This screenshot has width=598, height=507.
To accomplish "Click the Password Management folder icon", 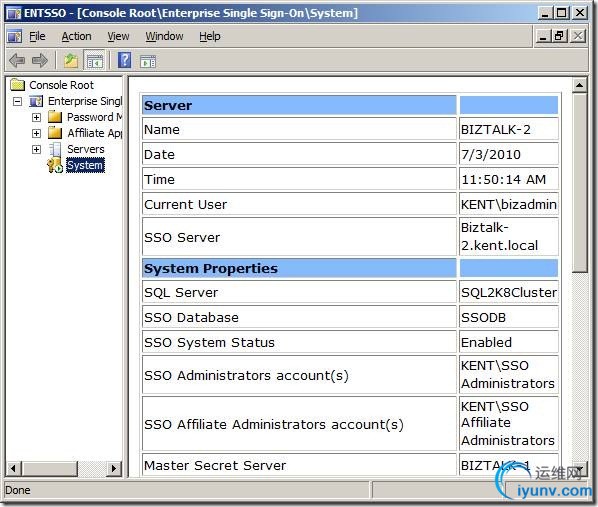I will pos(55,117).
